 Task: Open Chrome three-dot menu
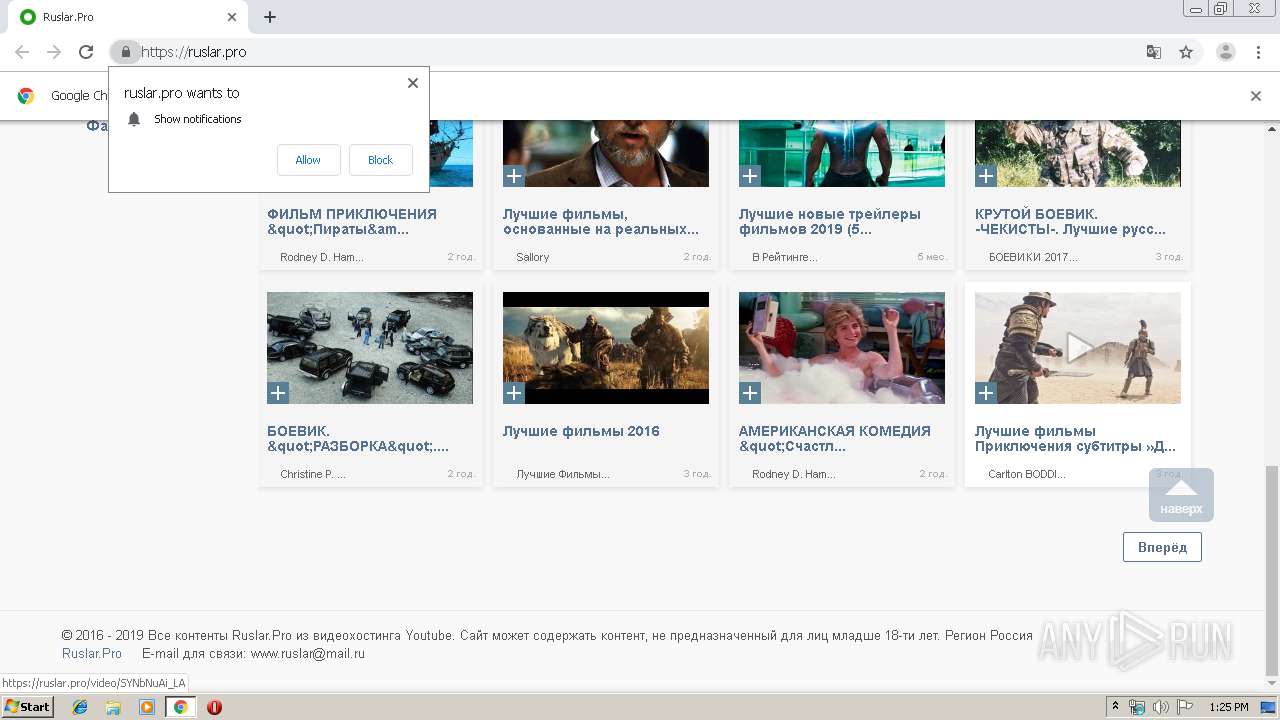pos(1258,52)
